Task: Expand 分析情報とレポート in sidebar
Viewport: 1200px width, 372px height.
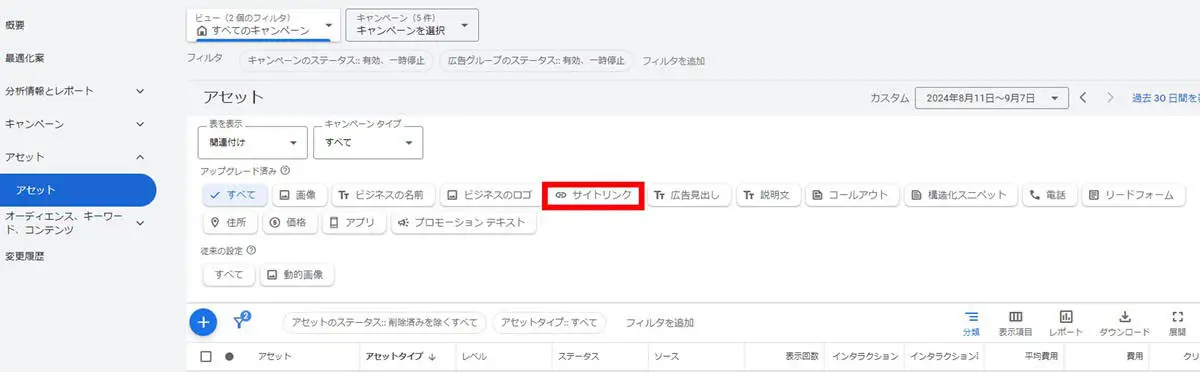Action: pos(75,91)
